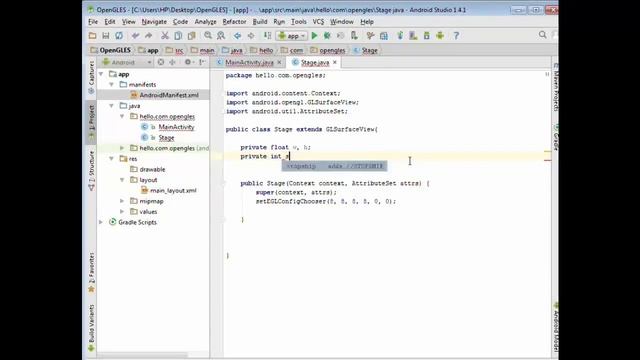Select the drawable folder
The height and width of the screenshot is (360, 640).
click(x=147, y=169)
